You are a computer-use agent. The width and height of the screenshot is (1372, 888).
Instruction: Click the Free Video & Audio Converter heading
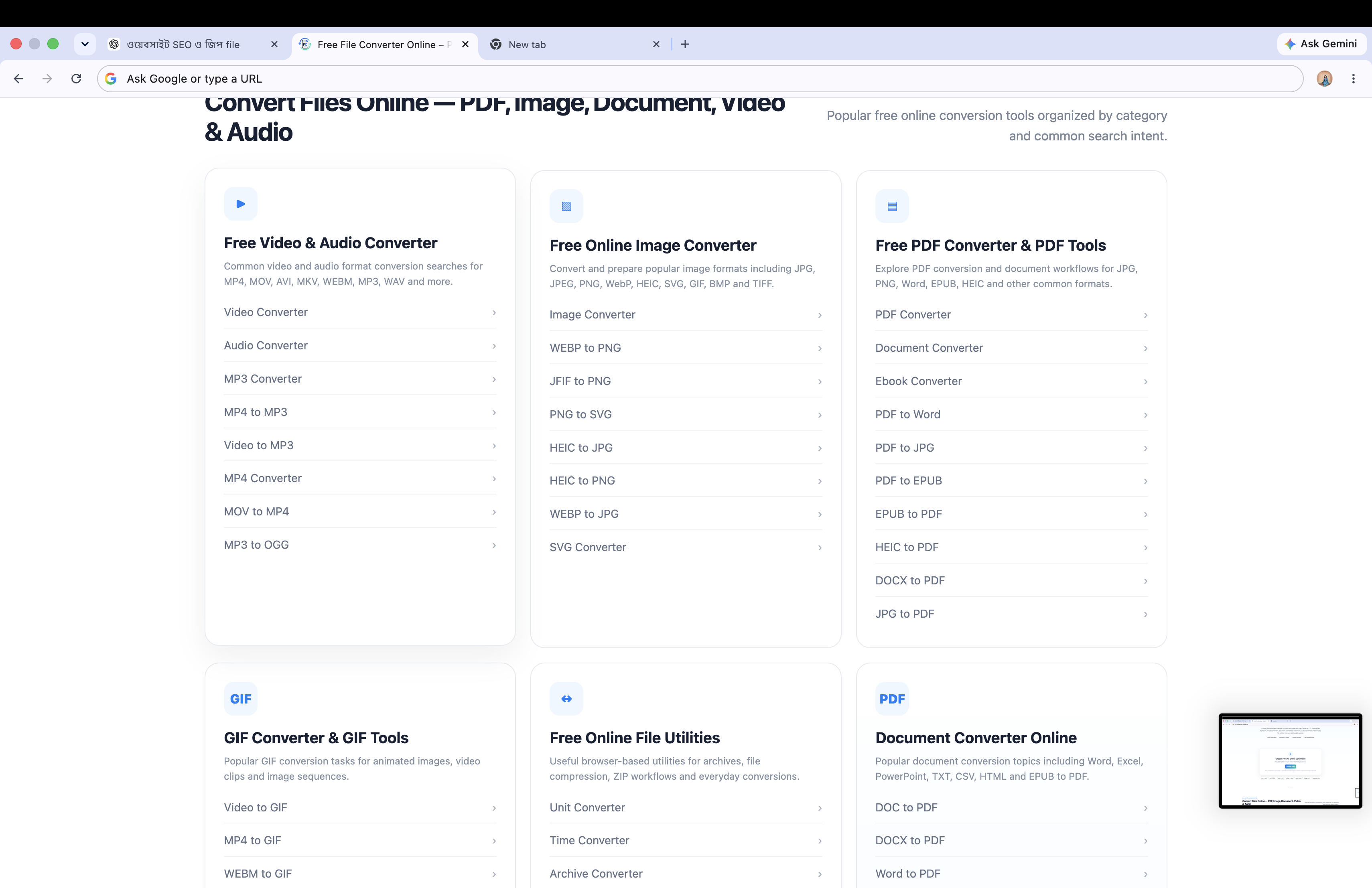330,243
